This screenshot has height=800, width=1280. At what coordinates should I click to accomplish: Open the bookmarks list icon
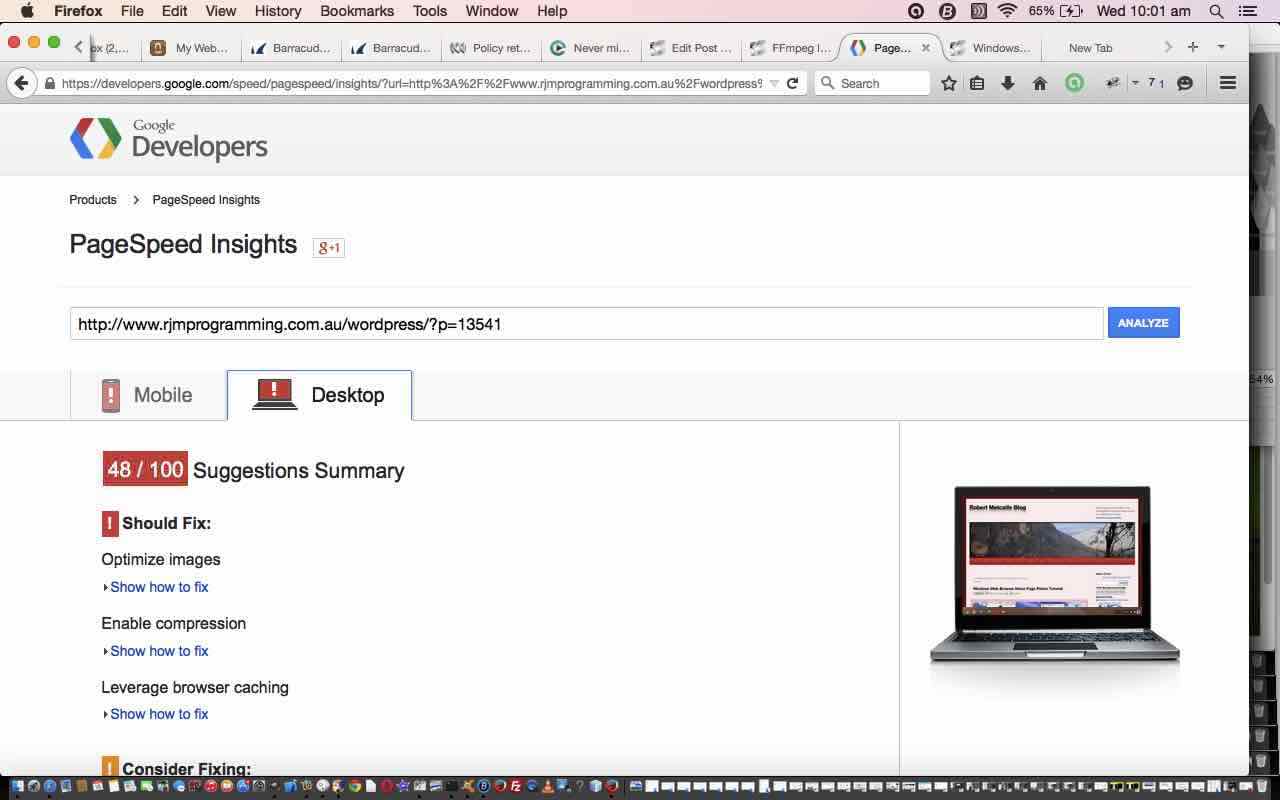click(977, 83)
